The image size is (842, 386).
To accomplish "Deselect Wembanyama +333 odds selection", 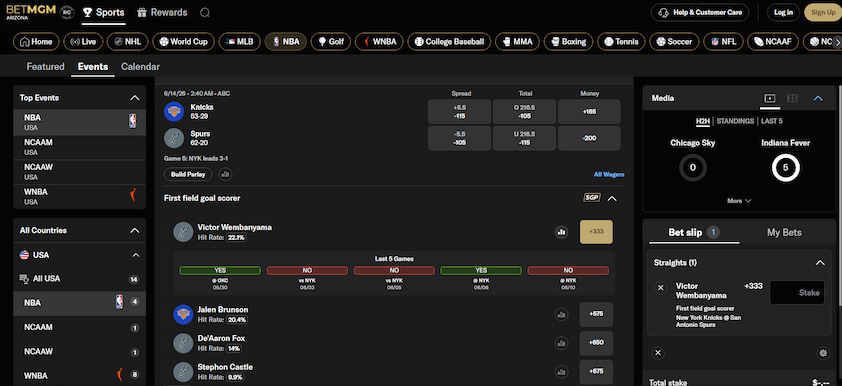I will pos(596,232).
